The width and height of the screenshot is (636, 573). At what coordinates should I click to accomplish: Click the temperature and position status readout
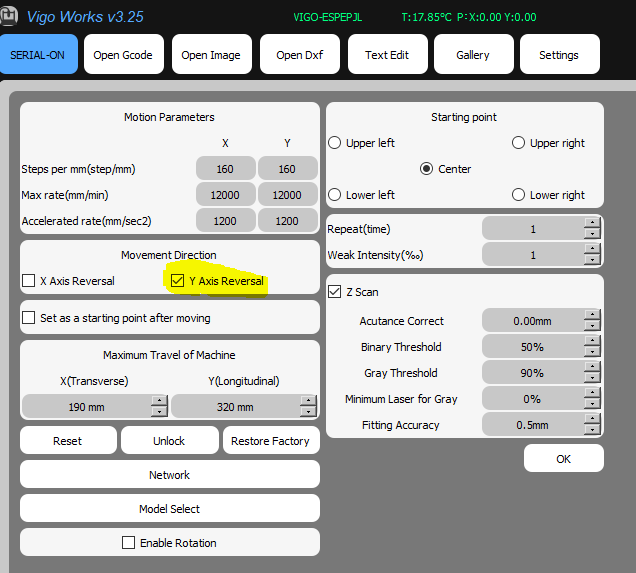pyautogui.click(x=469, y=17)
